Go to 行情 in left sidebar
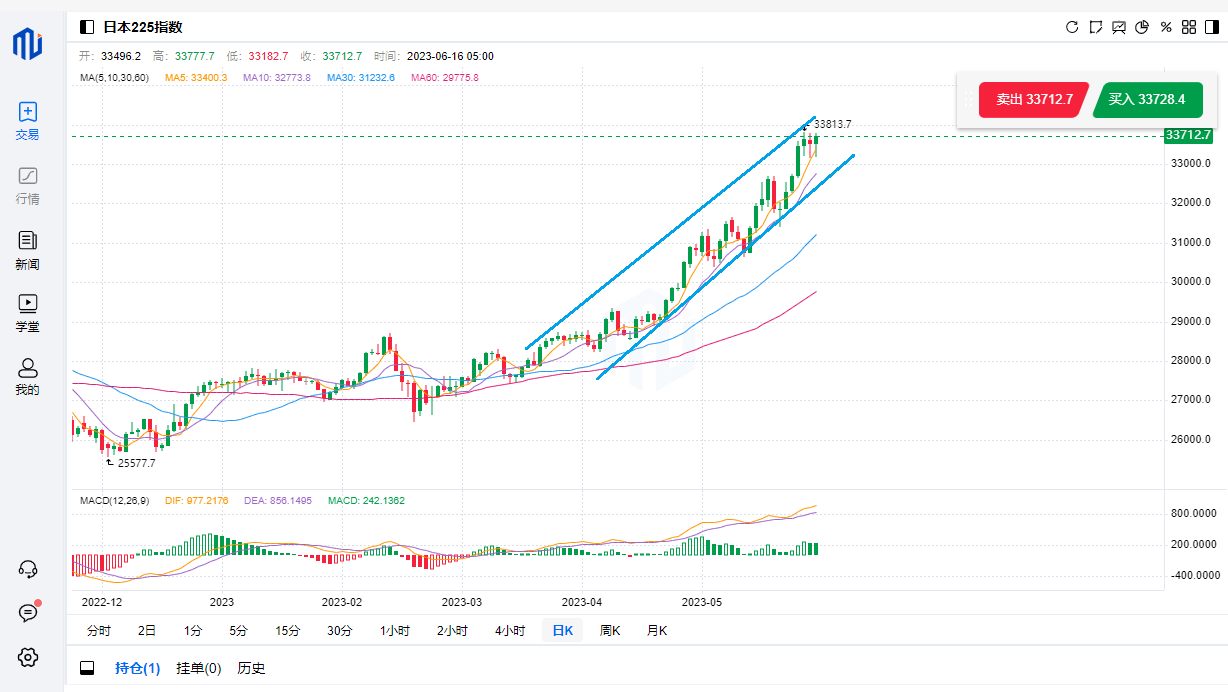The width and height of the screenshot is (1228, 692). 28,186
